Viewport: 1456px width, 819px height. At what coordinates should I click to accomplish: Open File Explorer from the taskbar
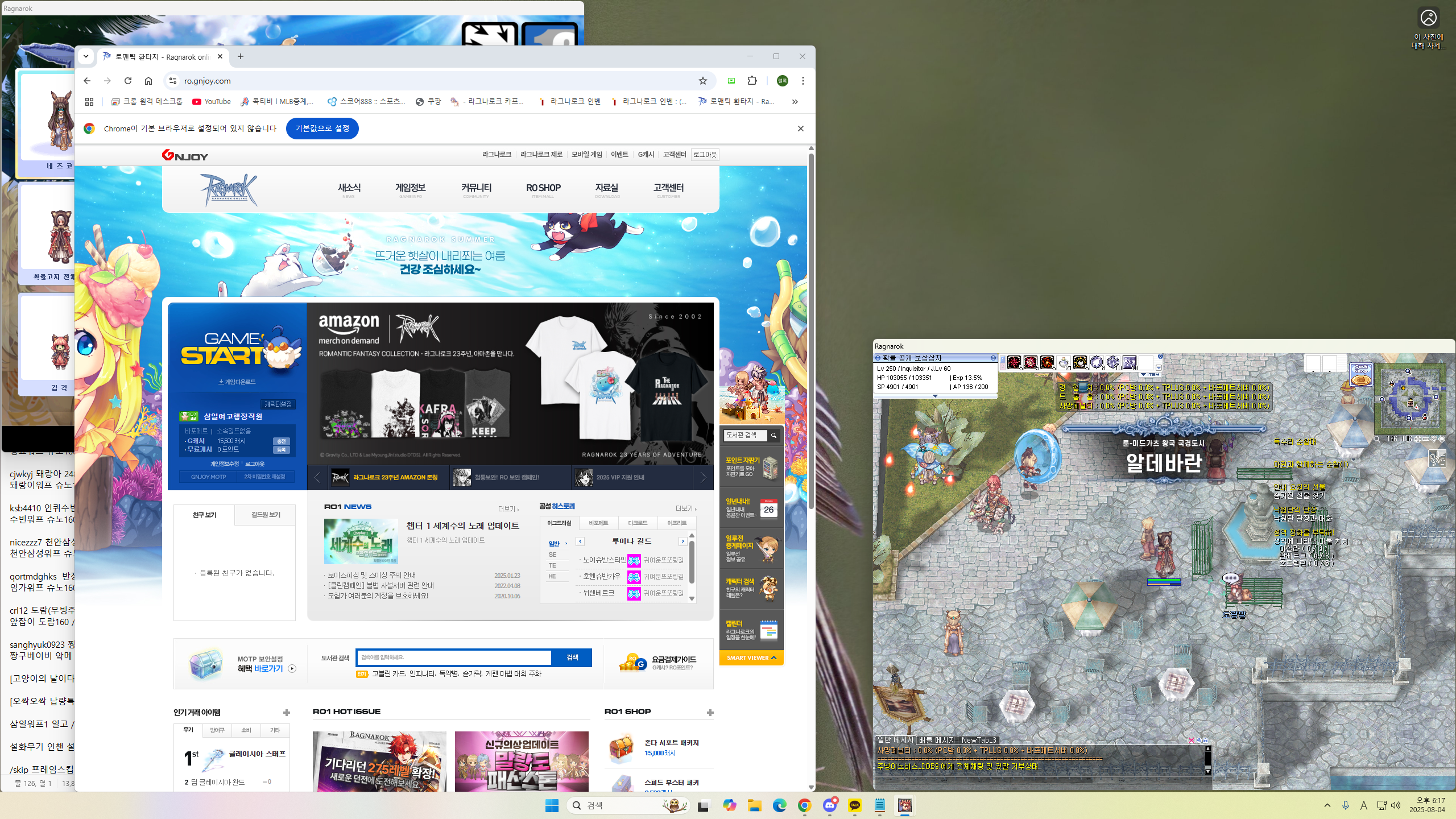coord(754,805)
